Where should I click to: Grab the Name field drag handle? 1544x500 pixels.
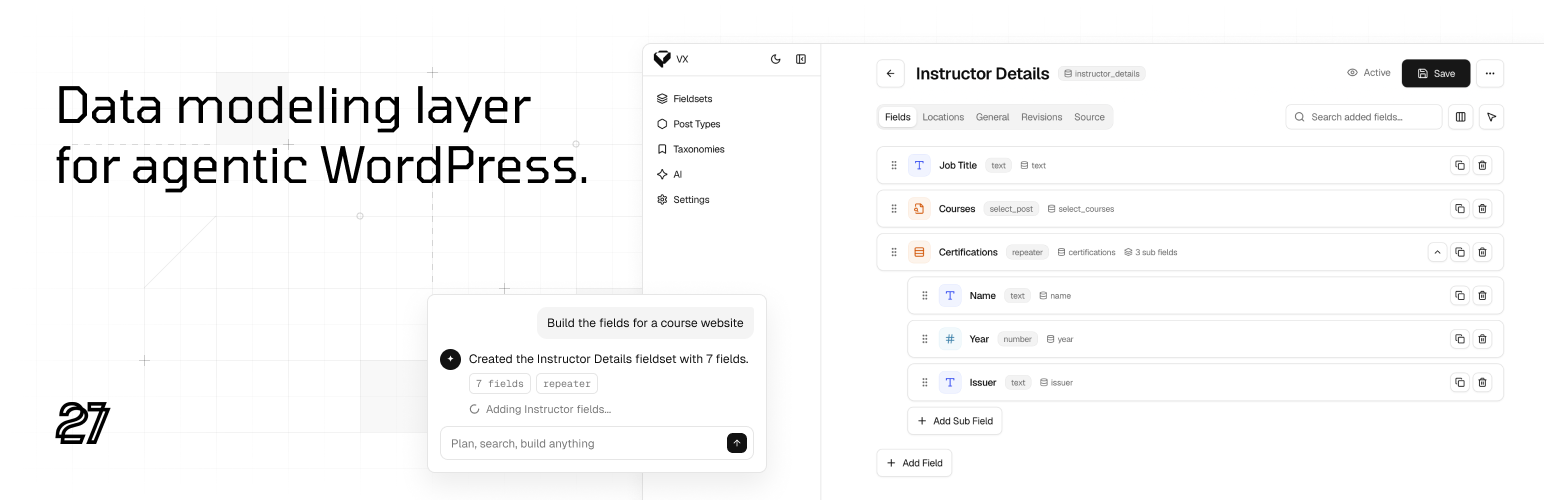click(x=925, y=296)
